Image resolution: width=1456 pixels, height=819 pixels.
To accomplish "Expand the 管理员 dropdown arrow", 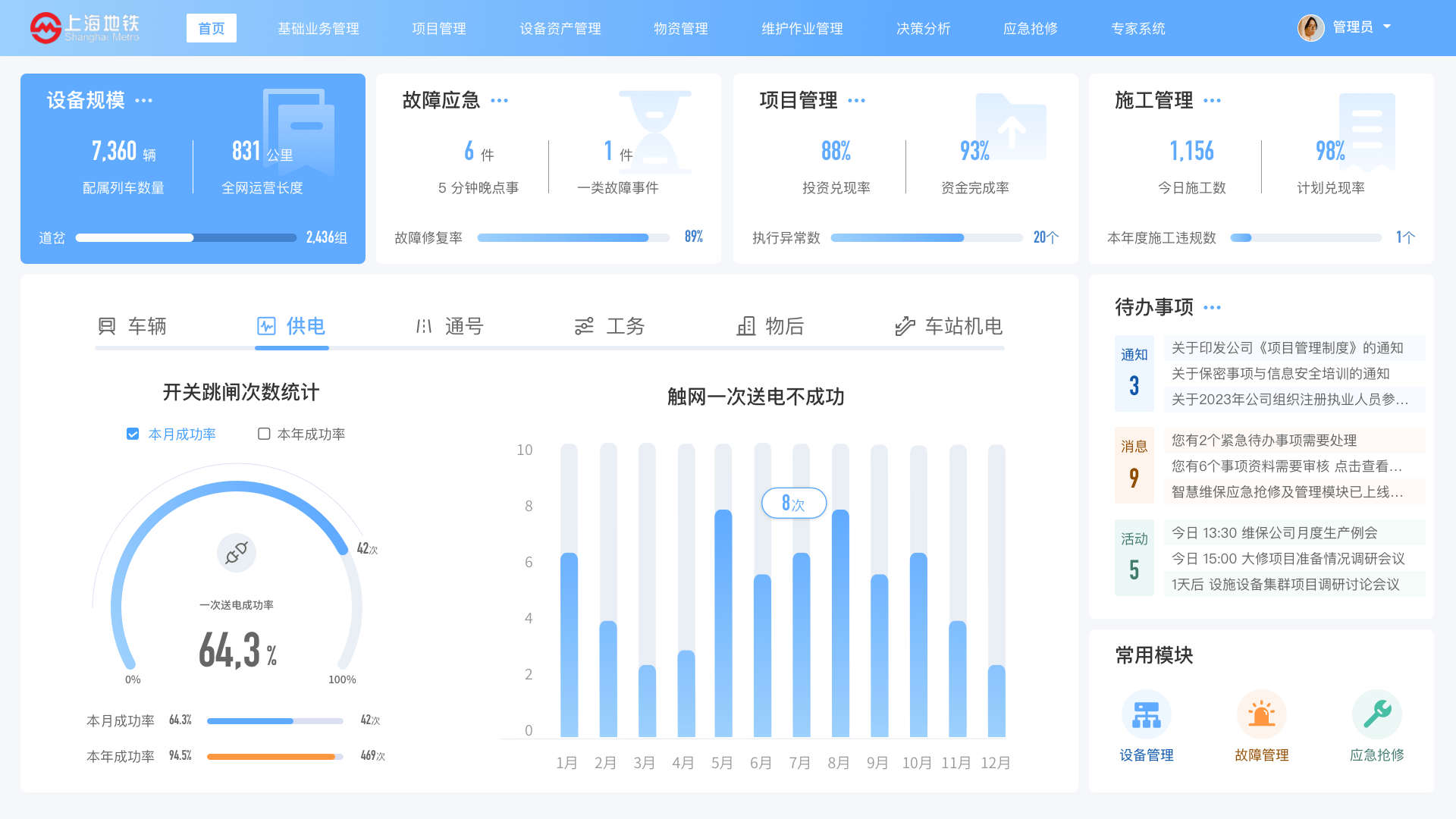I will [1387, 27].
